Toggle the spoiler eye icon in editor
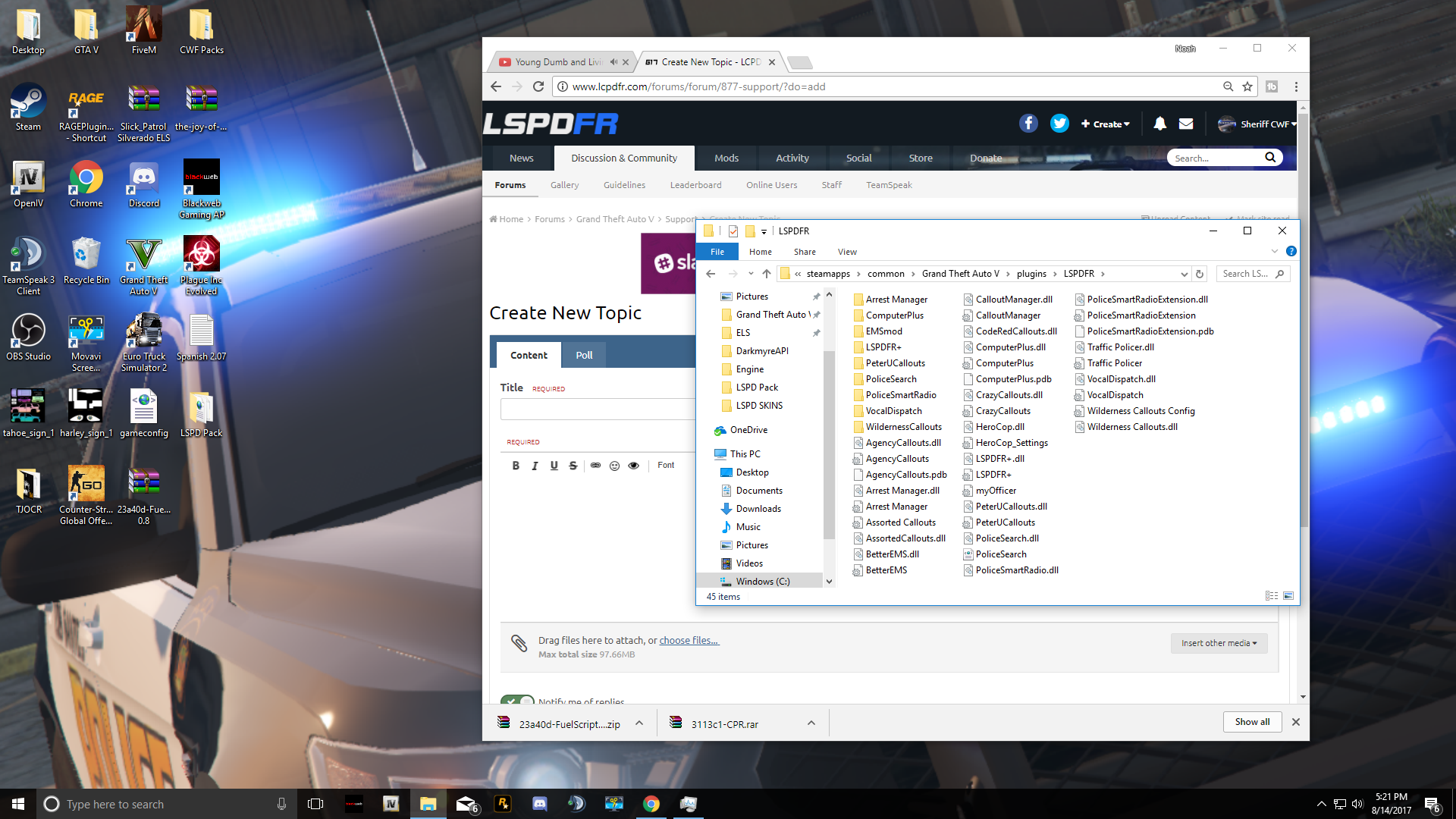Screen dimensions: 1456x819 click(633, 466)
